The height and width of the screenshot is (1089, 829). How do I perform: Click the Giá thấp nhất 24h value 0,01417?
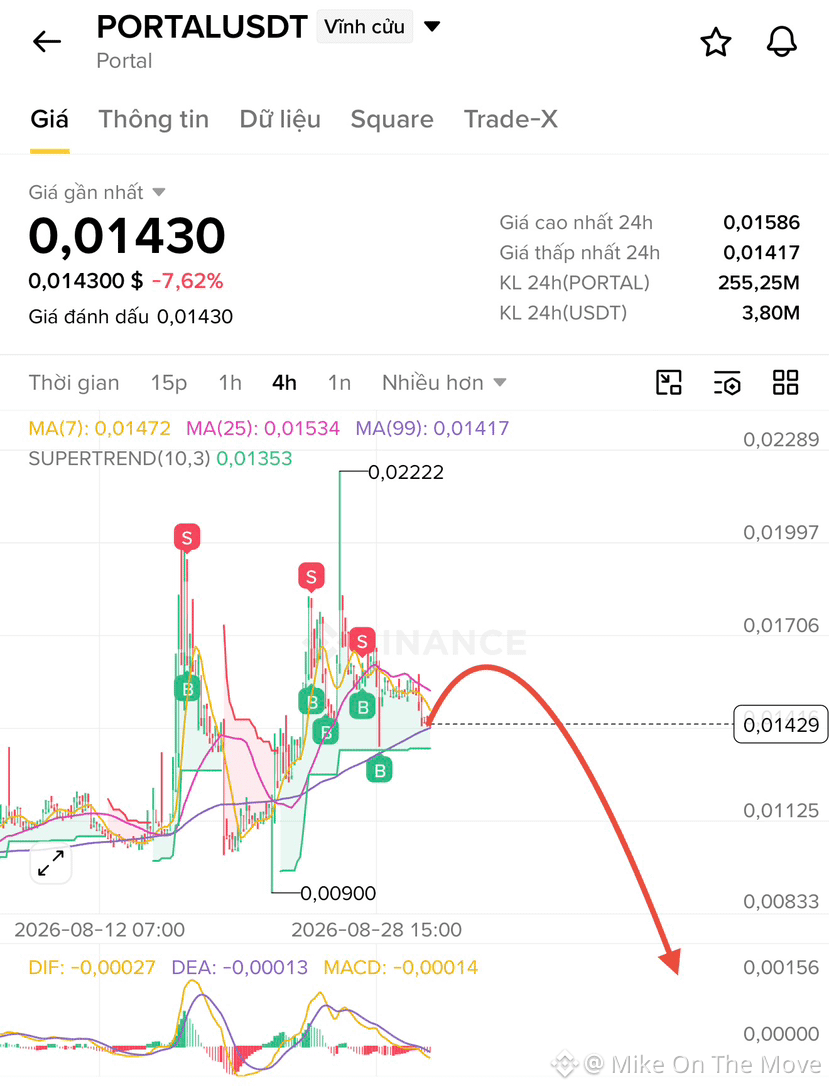point(761,252)
